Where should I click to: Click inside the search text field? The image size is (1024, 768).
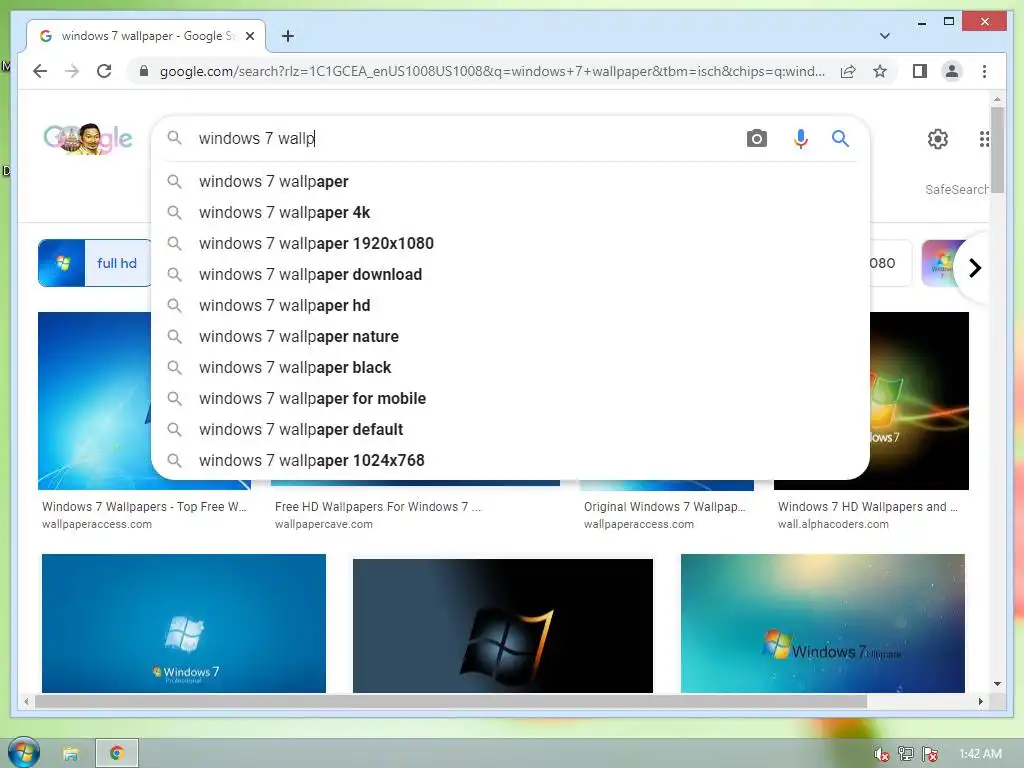coord(467,138)
